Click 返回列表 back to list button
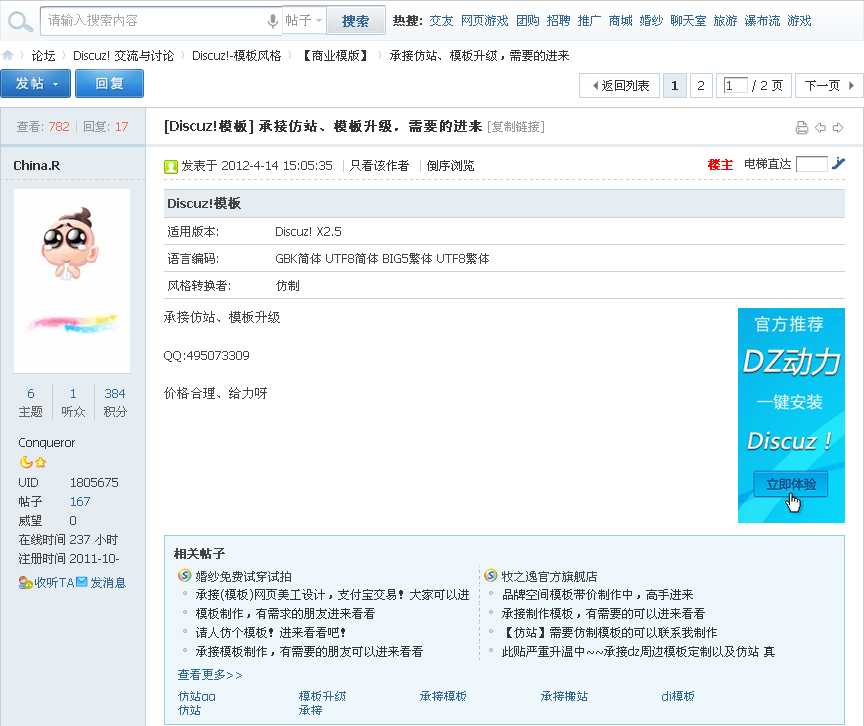Image resolution: width=864 pixels, height=726 pixels. coord(619,86)
